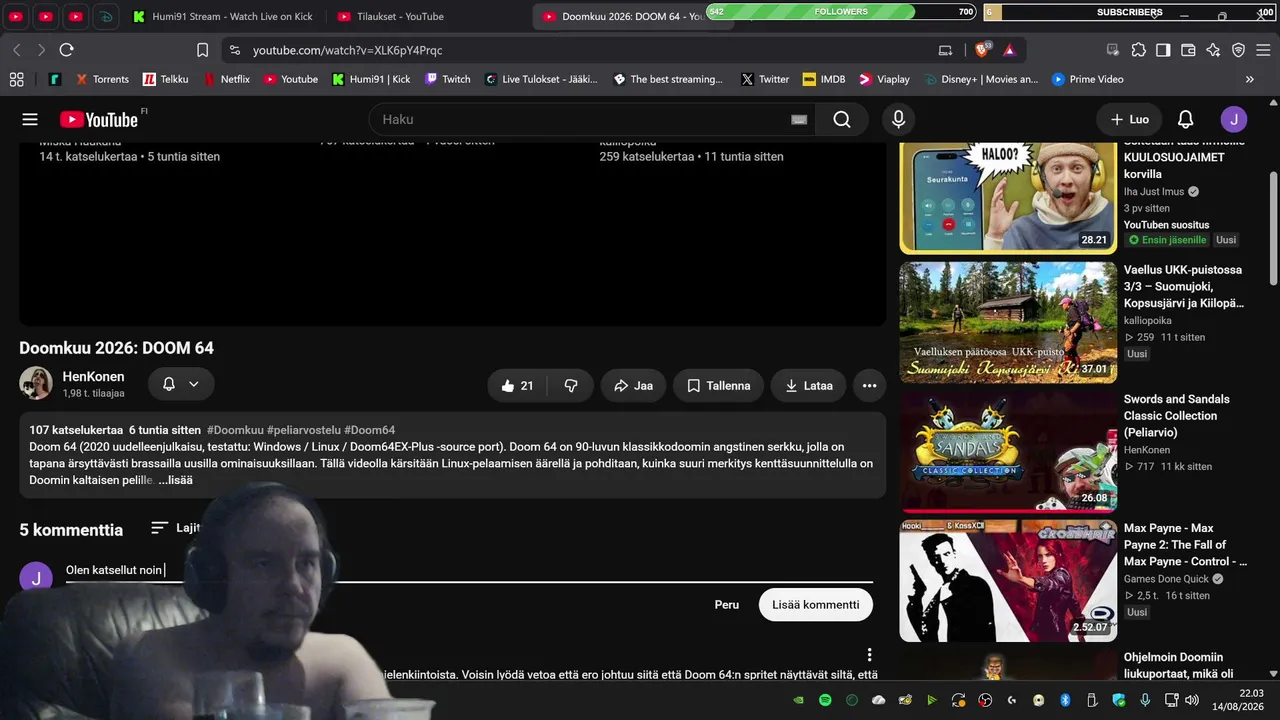Viewport: 1280px width, 720px height.
Task: Expand the description with ...lisää
Action: tap(175, 480)
